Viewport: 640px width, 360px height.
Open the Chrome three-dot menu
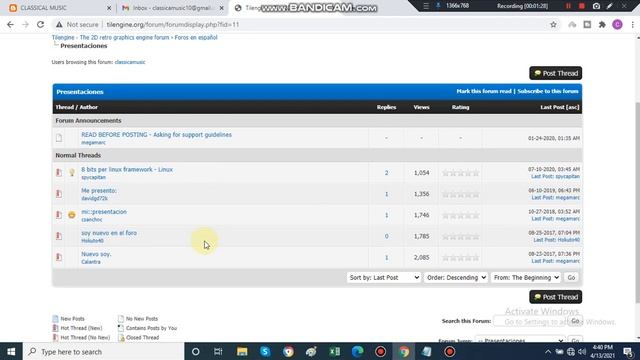coord(632,24)
